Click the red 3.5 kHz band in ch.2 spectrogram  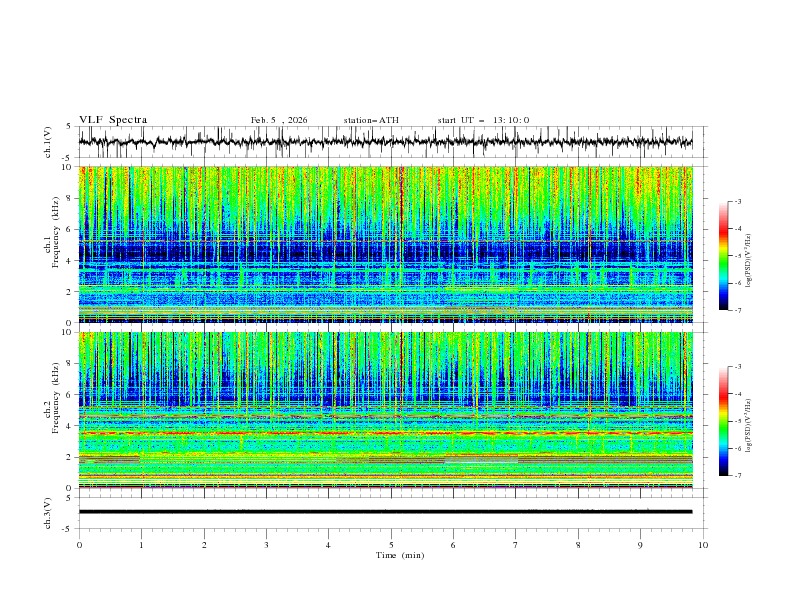(x=385, y=433)
